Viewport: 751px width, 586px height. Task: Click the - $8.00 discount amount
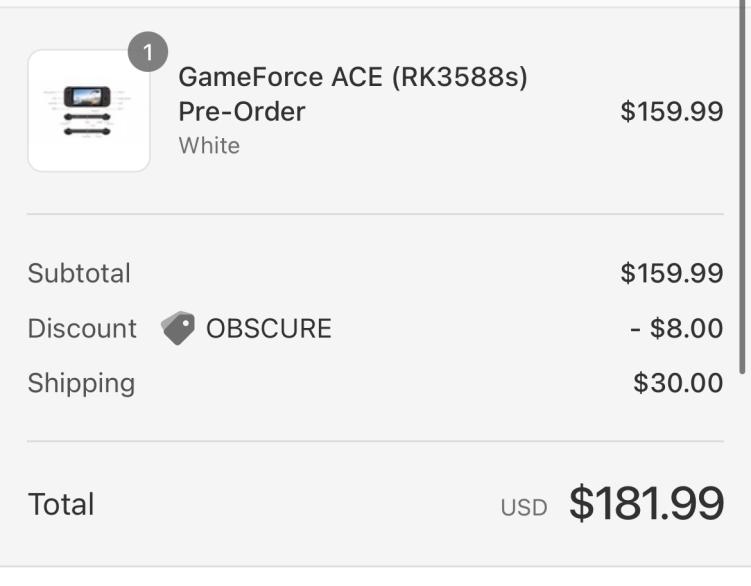676,328
